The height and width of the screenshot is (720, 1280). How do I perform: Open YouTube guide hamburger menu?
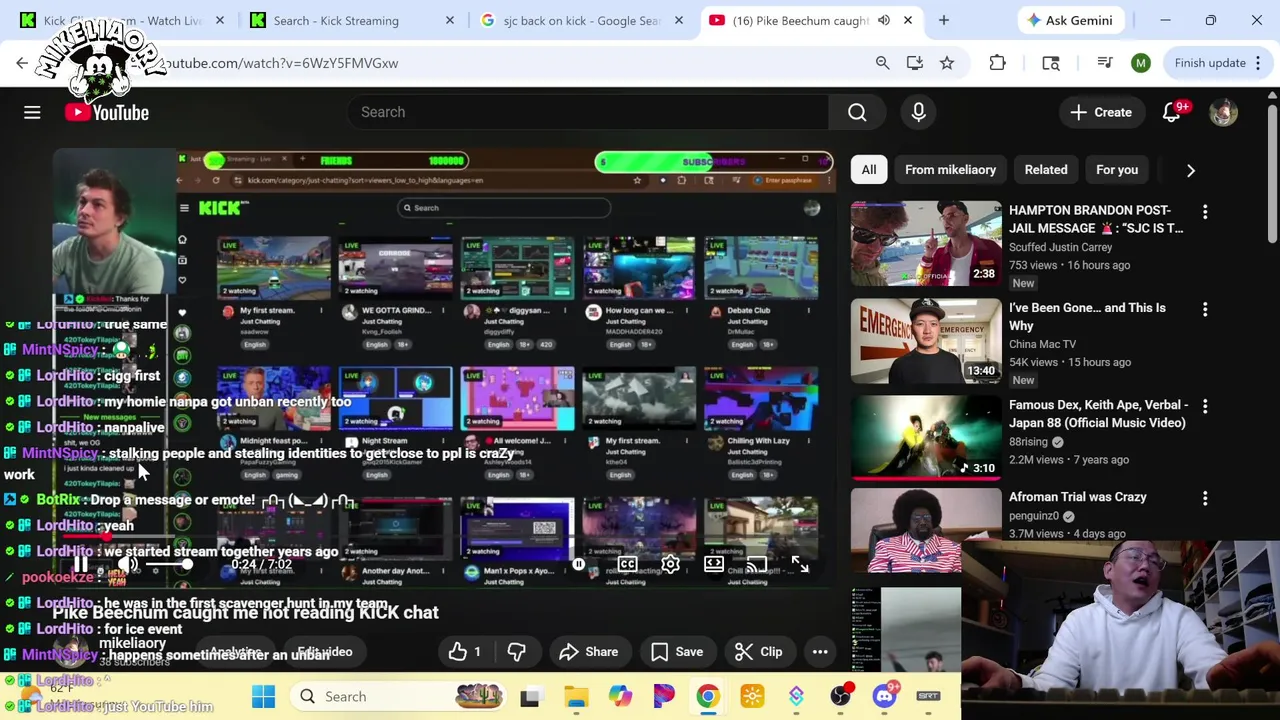point(32,112)
